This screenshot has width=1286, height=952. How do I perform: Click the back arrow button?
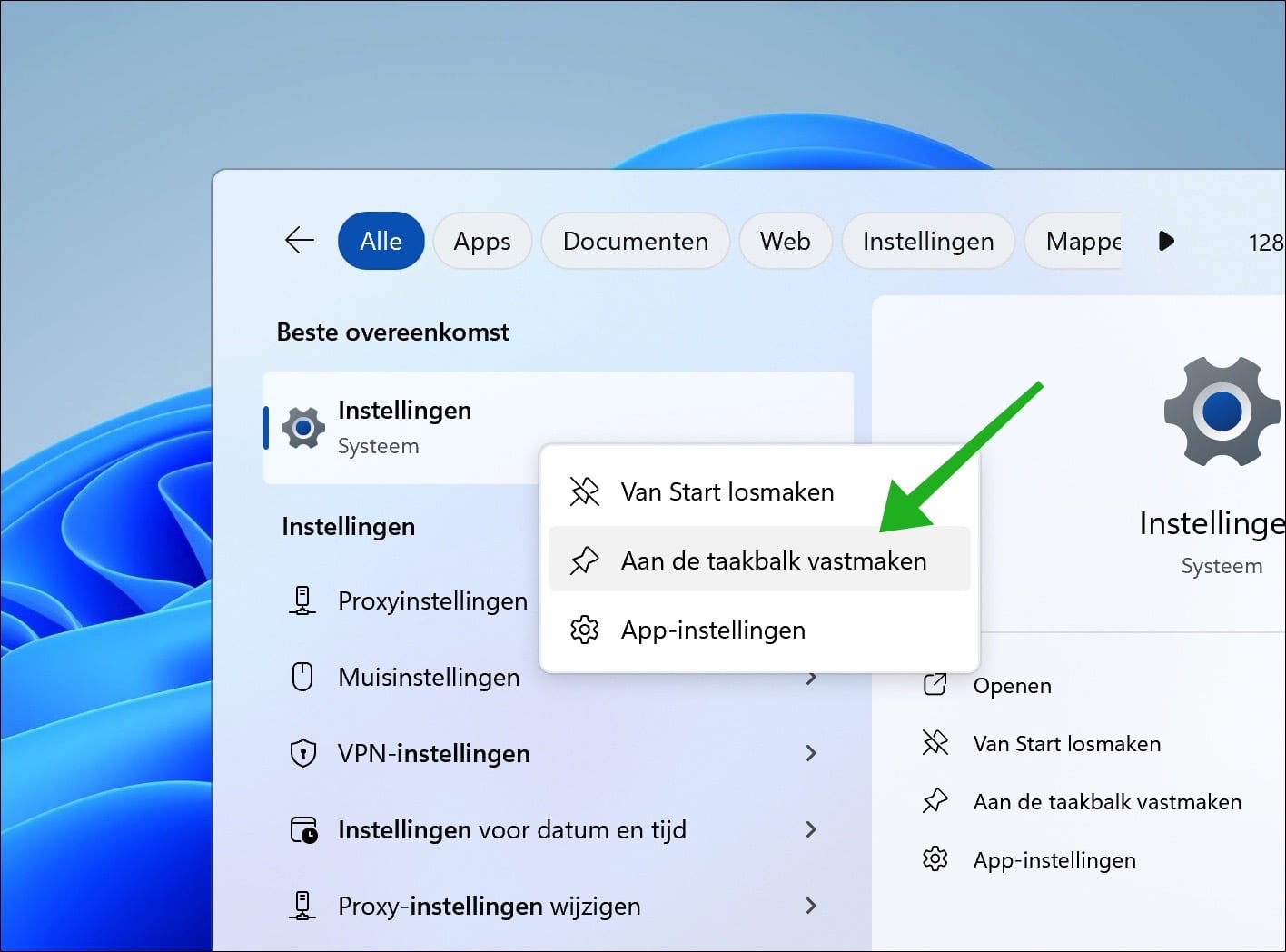299,240
